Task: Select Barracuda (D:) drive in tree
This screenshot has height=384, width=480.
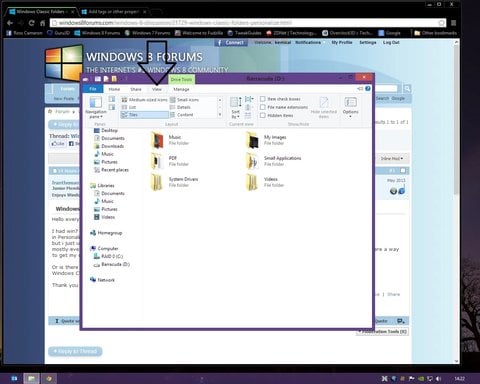Action: (x=112, y=264)
